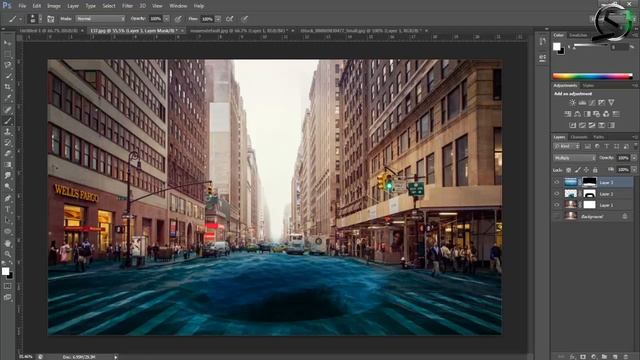Open layer Opacity dropdown arrow

click(634, 158)
